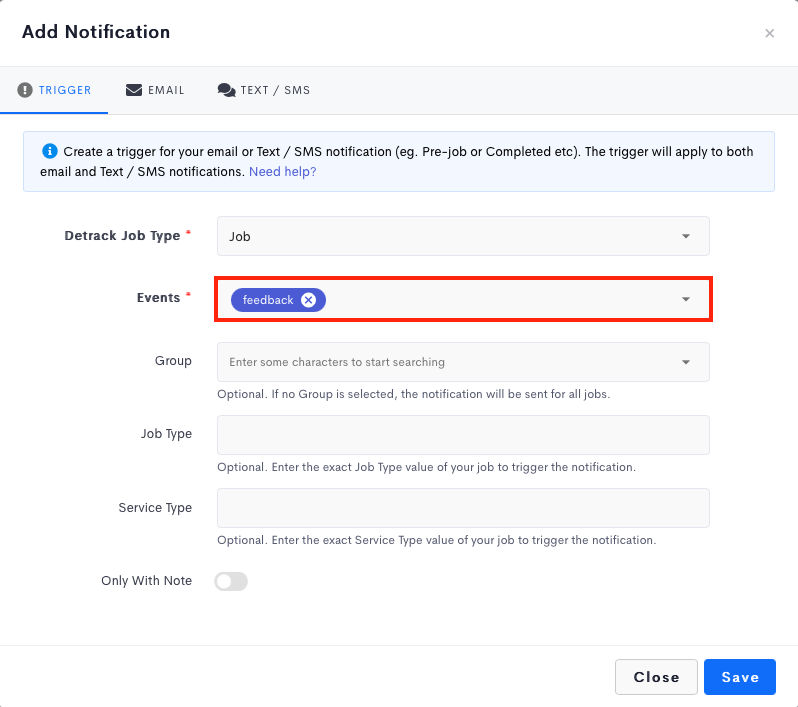Image resolution: width=798 pixels, height=707 pixels.
Task: Expand the Group dropdown arrow
Action: point(686,362)
